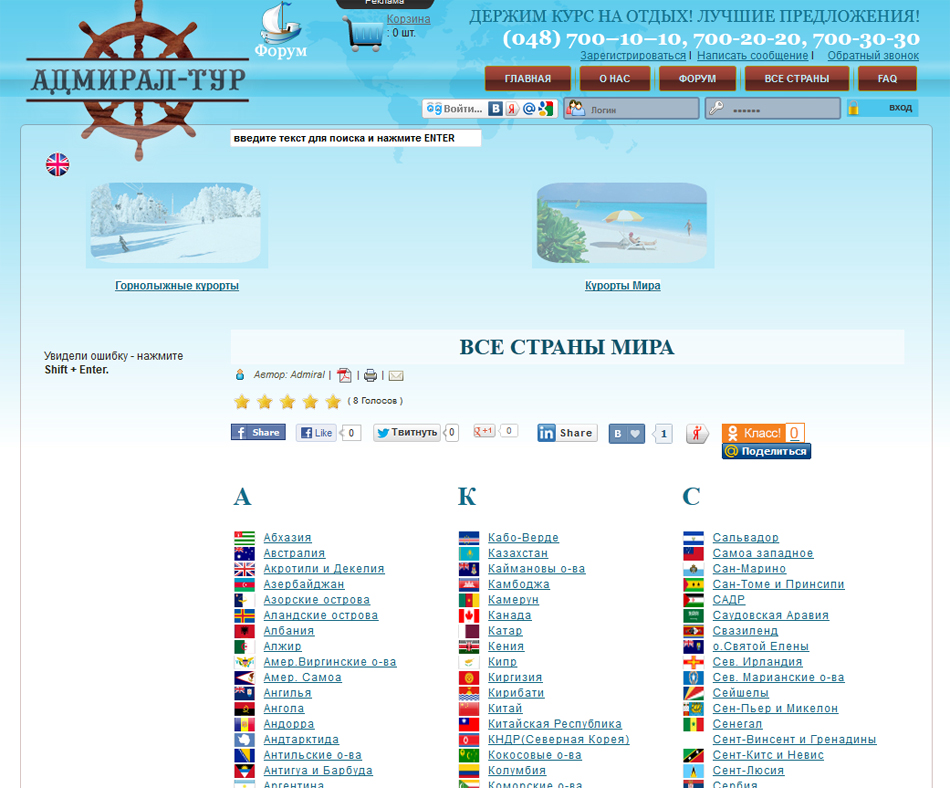
Task: Open Обратный звонок callback link
Action: pos(873,56)
